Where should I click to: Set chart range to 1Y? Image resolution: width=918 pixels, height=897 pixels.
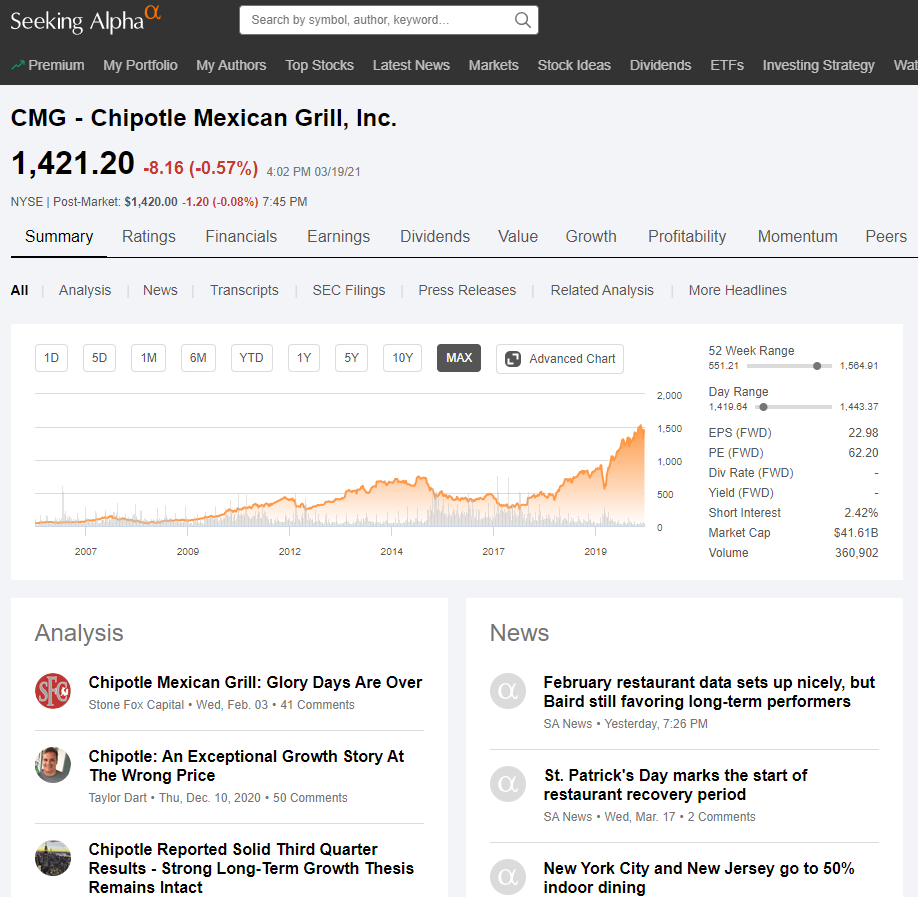coord(304,358)
